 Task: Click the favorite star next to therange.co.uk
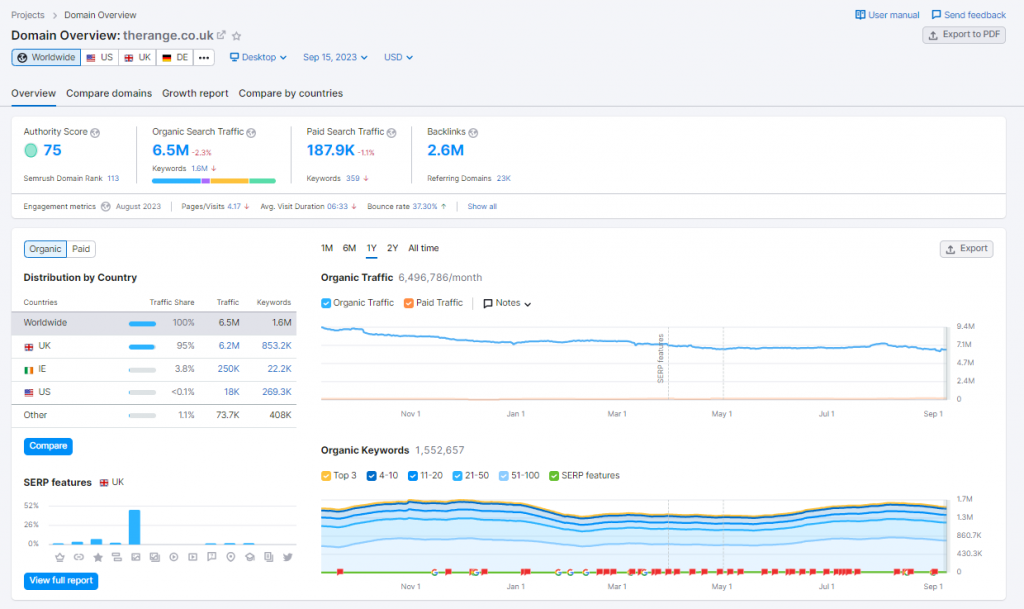pos(237,36)
